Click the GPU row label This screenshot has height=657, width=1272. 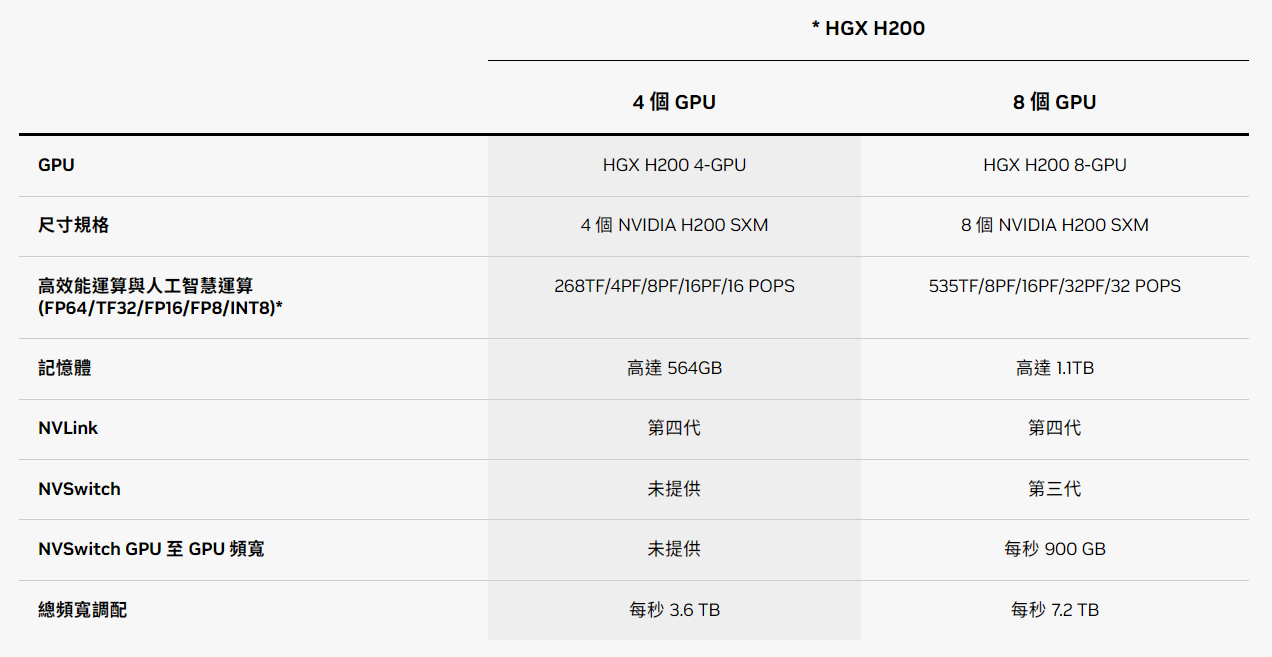point(56,165)
